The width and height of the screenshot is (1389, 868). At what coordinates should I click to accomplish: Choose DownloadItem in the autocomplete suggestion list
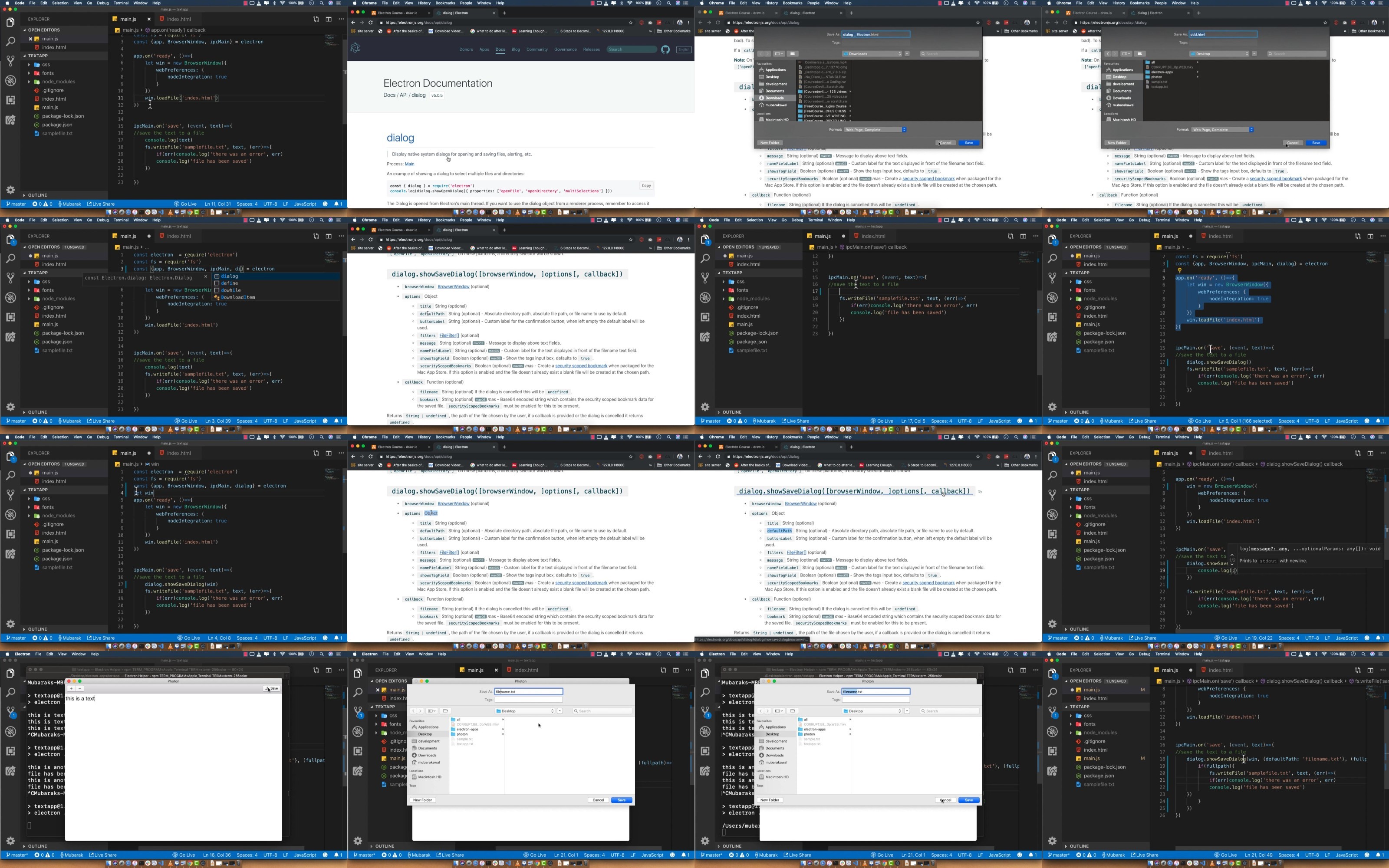[237, 297]
